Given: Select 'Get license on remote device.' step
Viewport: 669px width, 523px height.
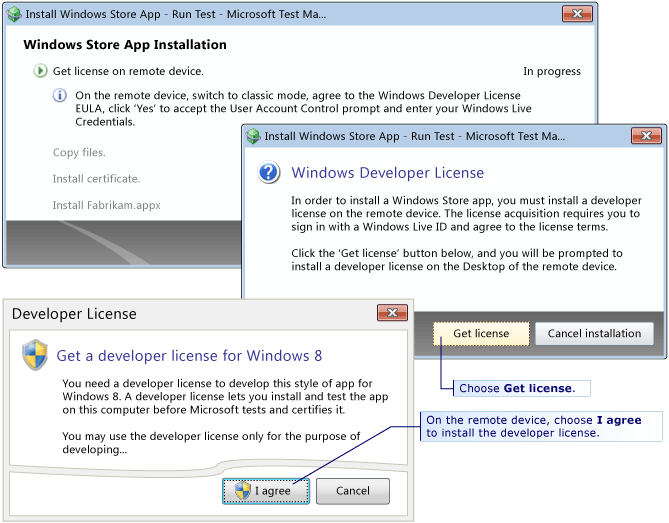Looking at the screenshot, I should [128, 71].
